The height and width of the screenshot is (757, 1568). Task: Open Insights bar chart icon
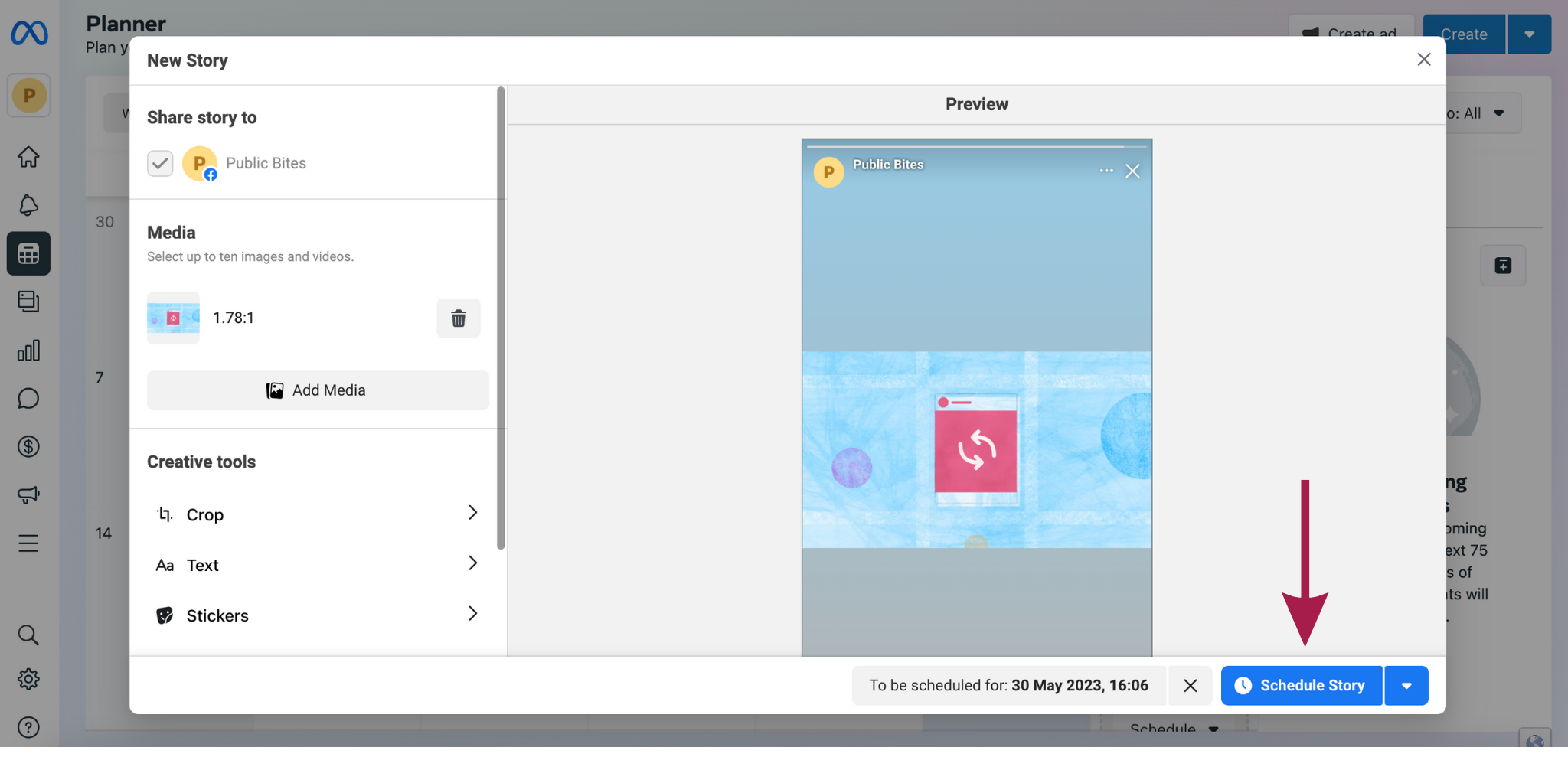pyautogui.click(x=28, y=351)
